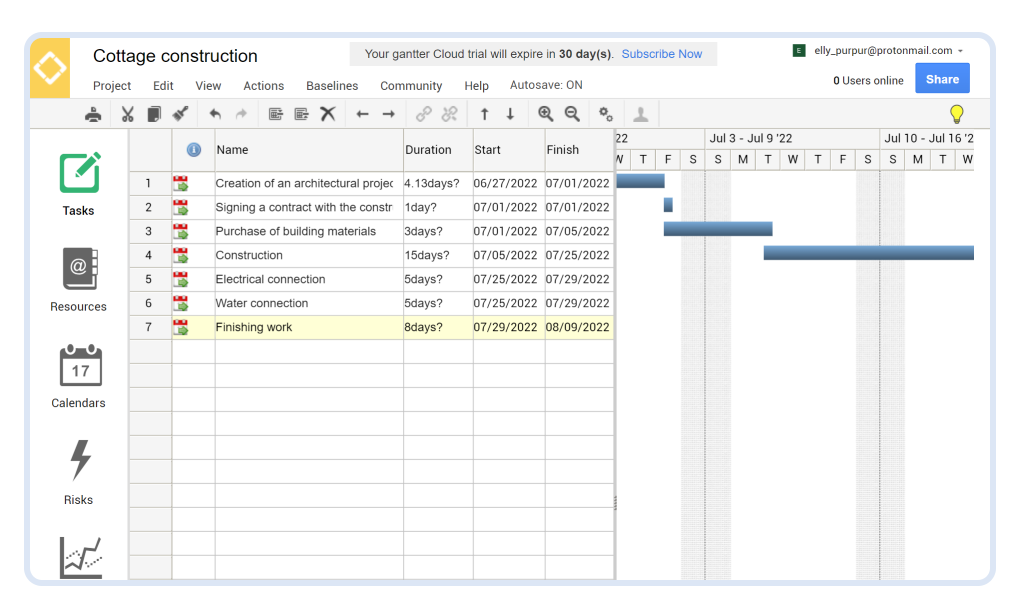The height and width of the screenshot is (612, 1020).
Task: Click the Move task down arrow
Action: click(511, 114)
